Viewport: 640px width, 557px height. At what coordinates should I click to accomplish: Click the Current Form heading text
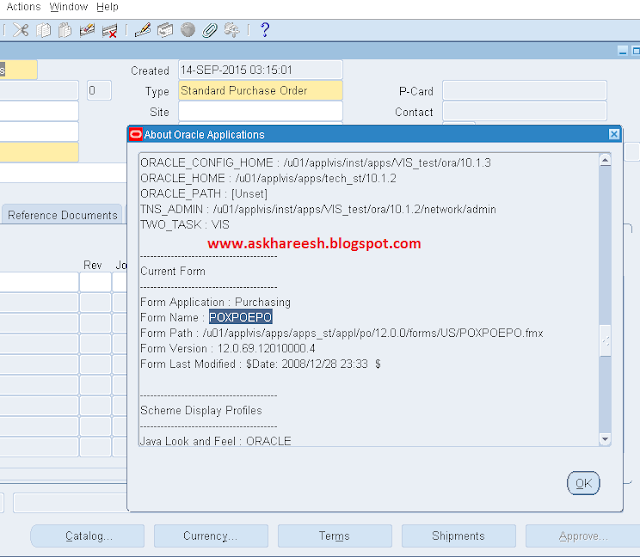click(173, 271)
